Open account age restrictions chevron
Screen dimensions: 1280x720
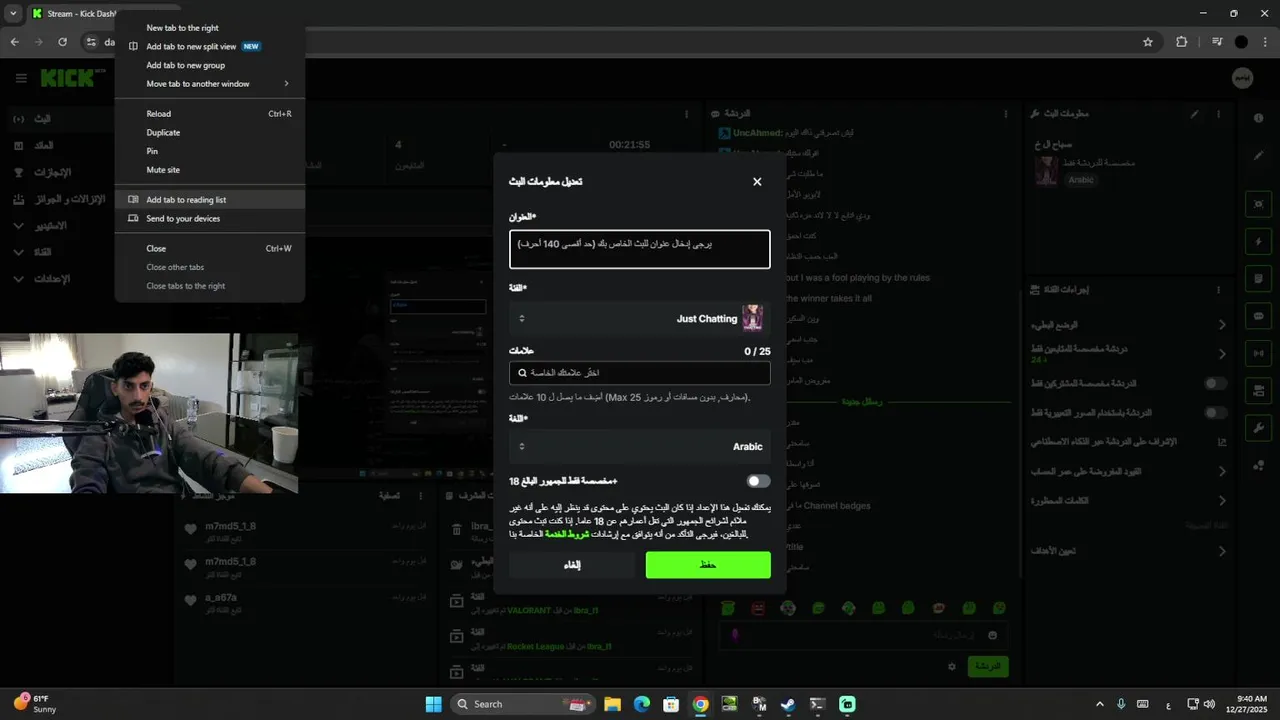(x=1221, y=471)
